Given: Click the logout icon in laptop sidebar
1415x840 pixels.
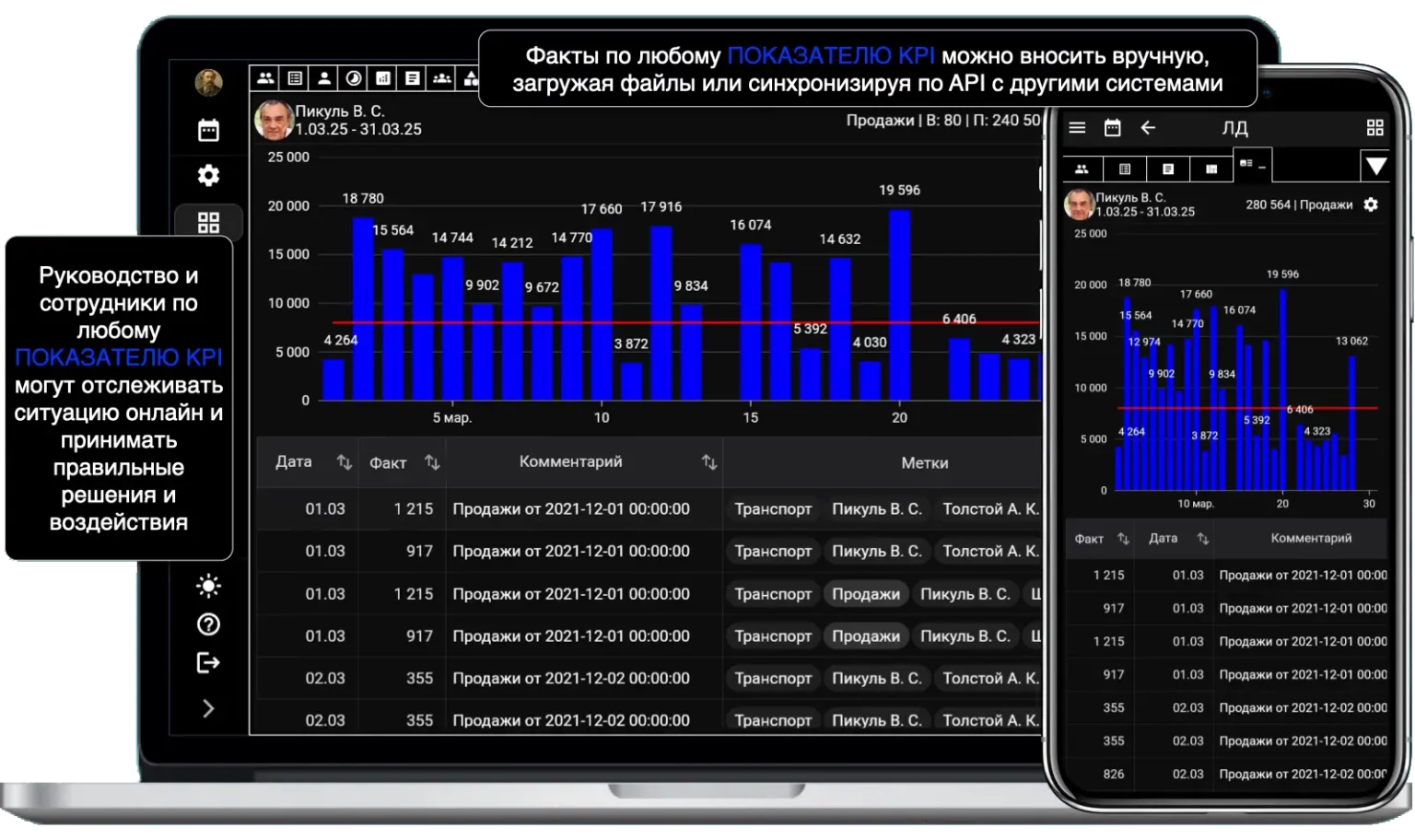Looking at the screenshot, I should pos(209,663).
